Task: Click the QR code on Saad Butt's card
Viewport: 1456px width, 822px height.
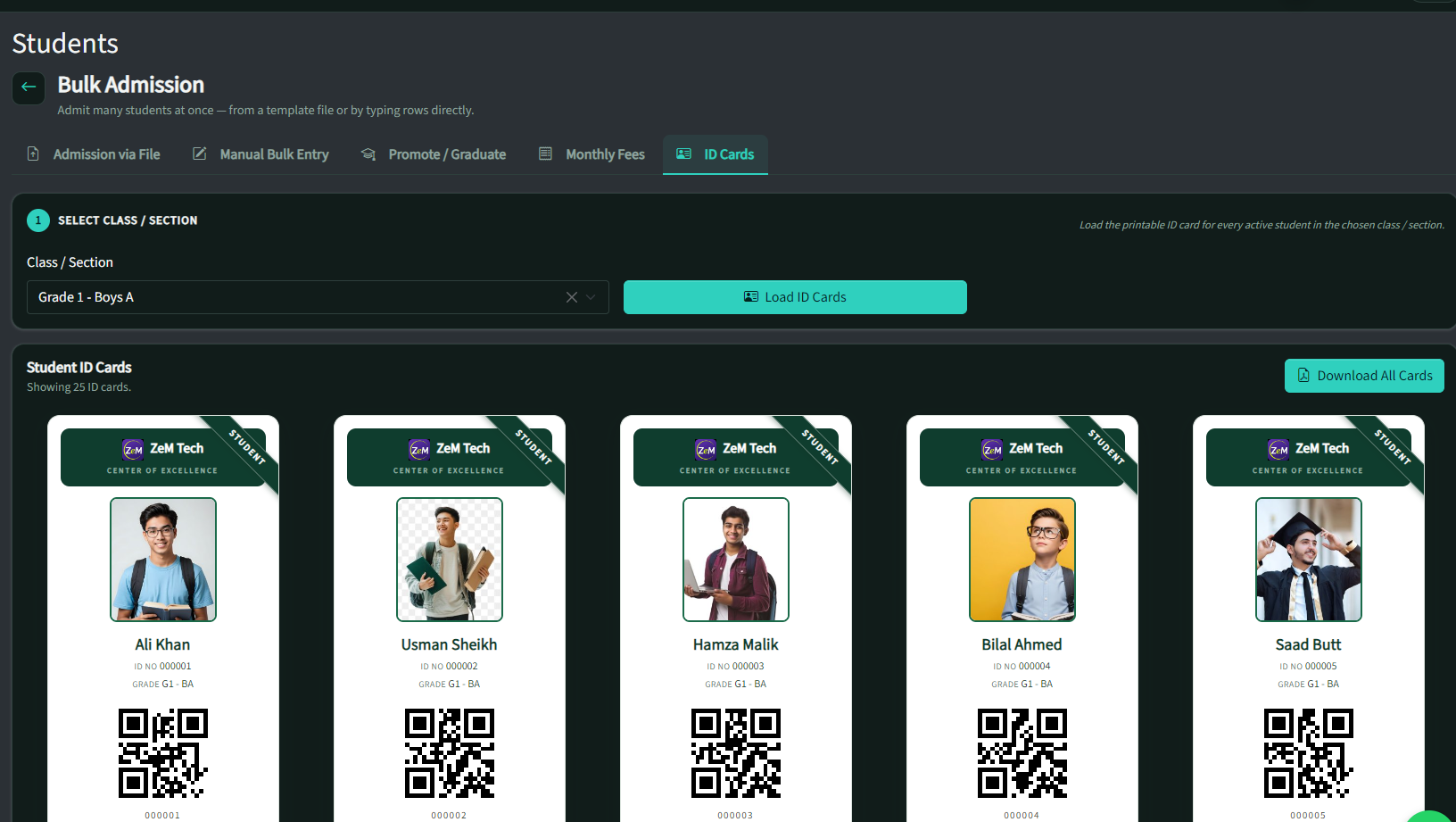Action: 1309,753
